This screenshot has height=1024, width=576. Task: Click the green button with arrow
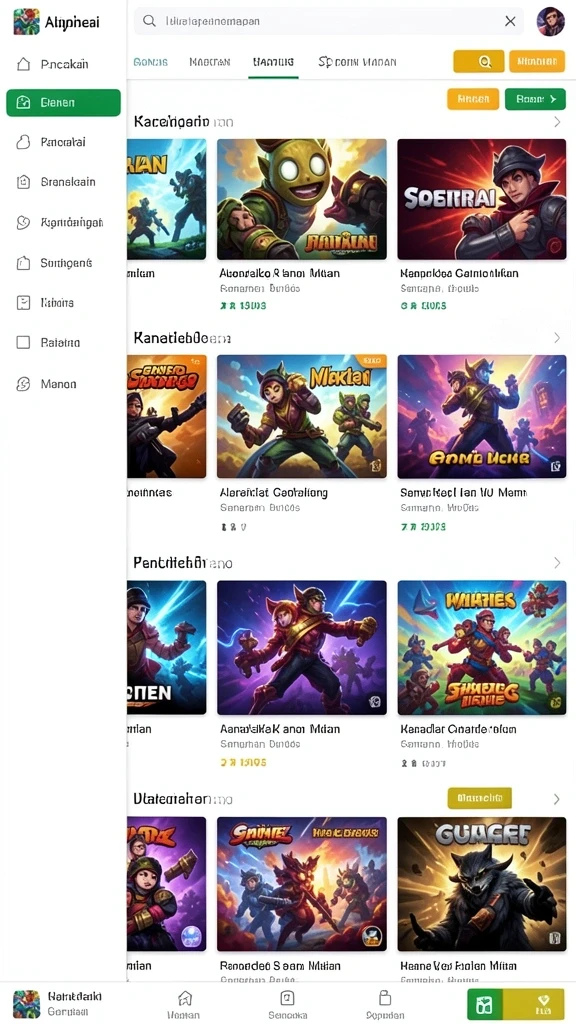click(535, 99)
